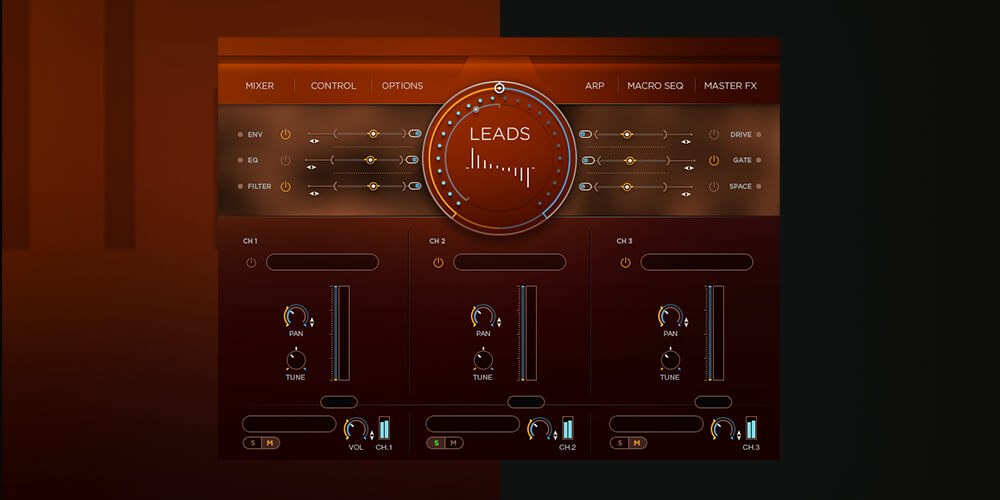
Task: Click the ARP button
Action: (x=594, y=86)
